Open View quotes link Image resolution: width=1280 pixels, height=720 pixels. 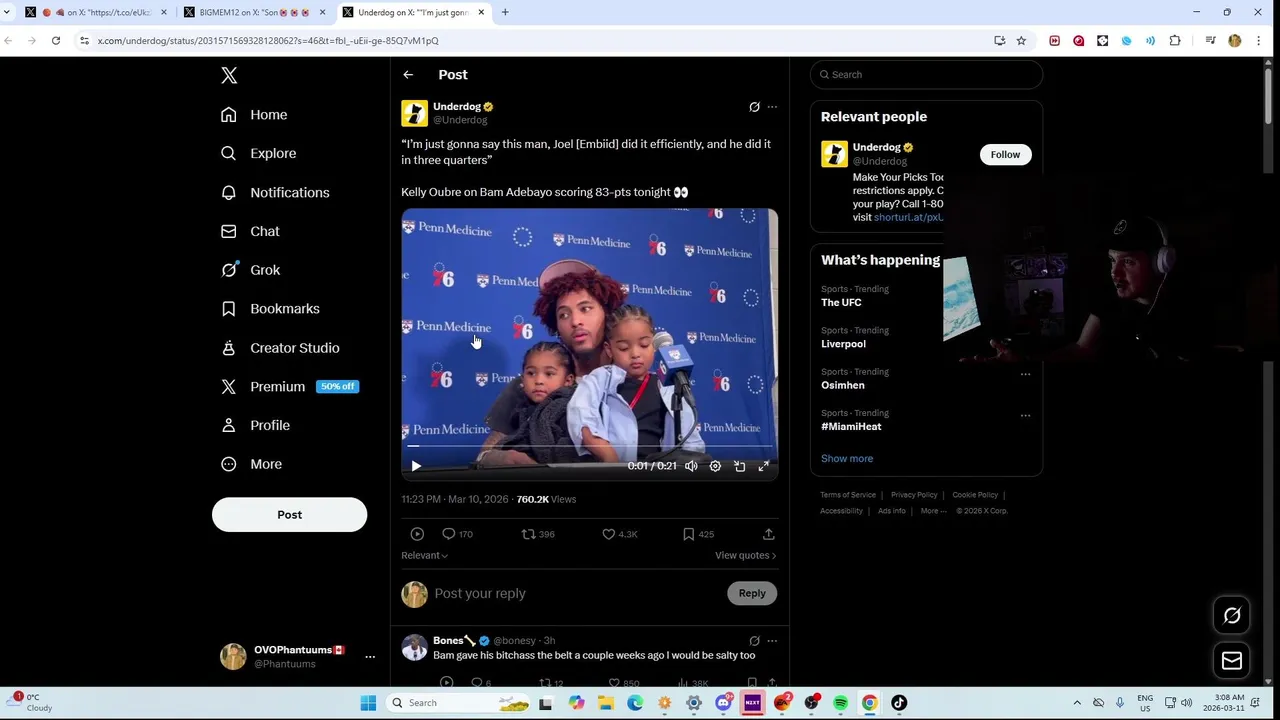[745, 555]
